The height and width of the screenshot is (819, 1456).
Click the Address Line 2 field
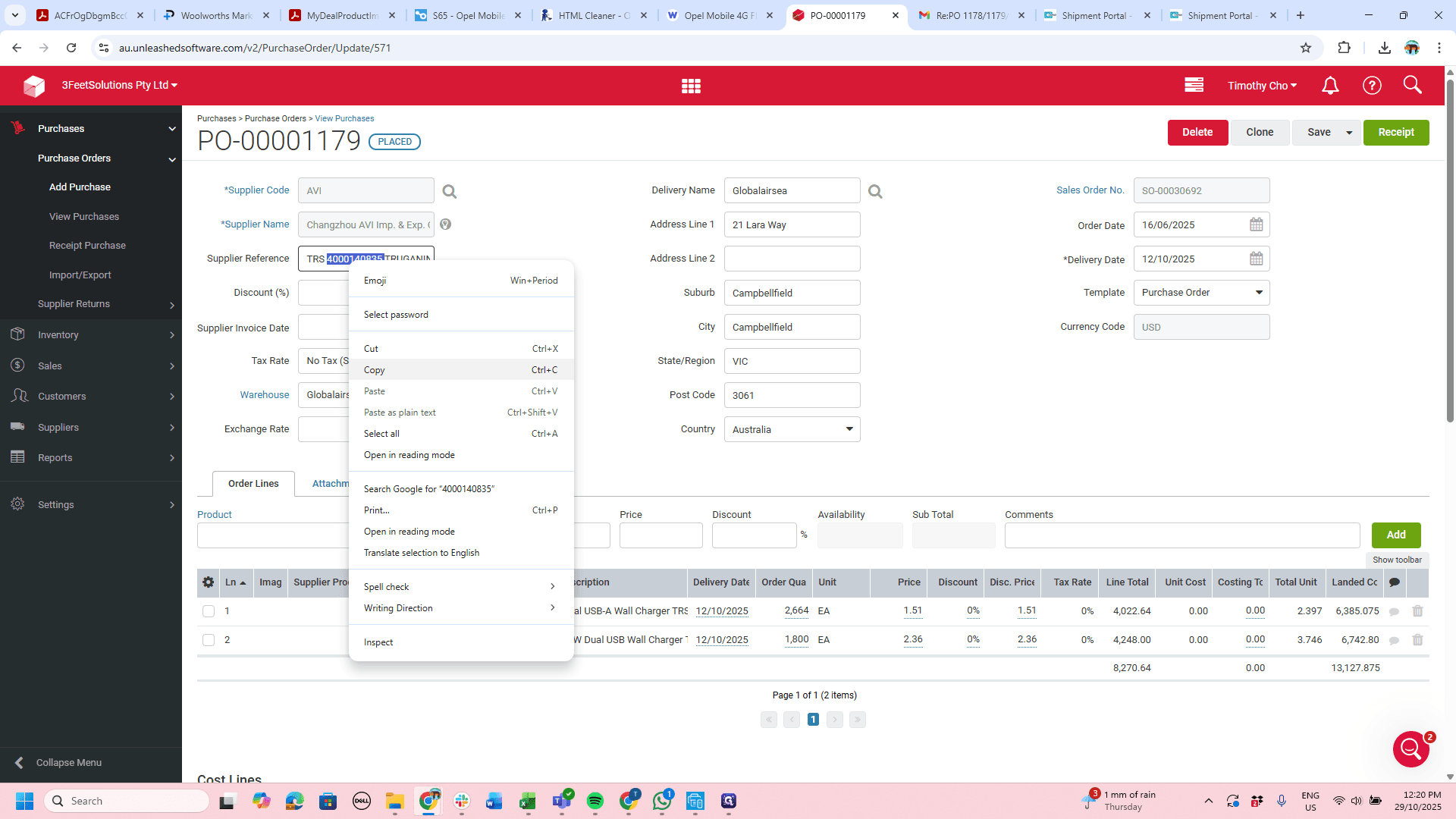(792, 259)
